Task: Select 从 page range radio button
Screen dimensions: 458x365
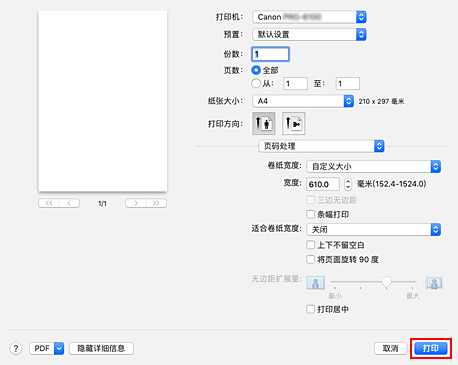Action: (256, 83)
